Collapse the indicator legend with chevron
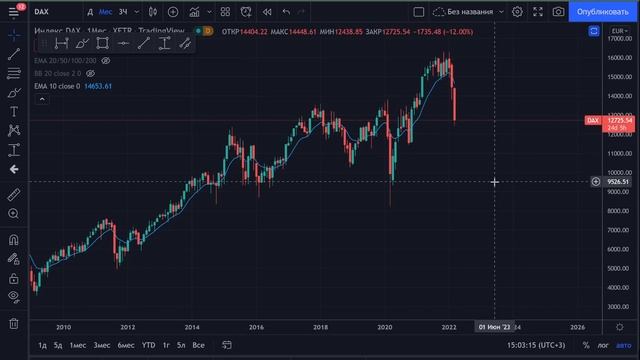This screenshot has width=640, height=360. (x=42, y=99)
